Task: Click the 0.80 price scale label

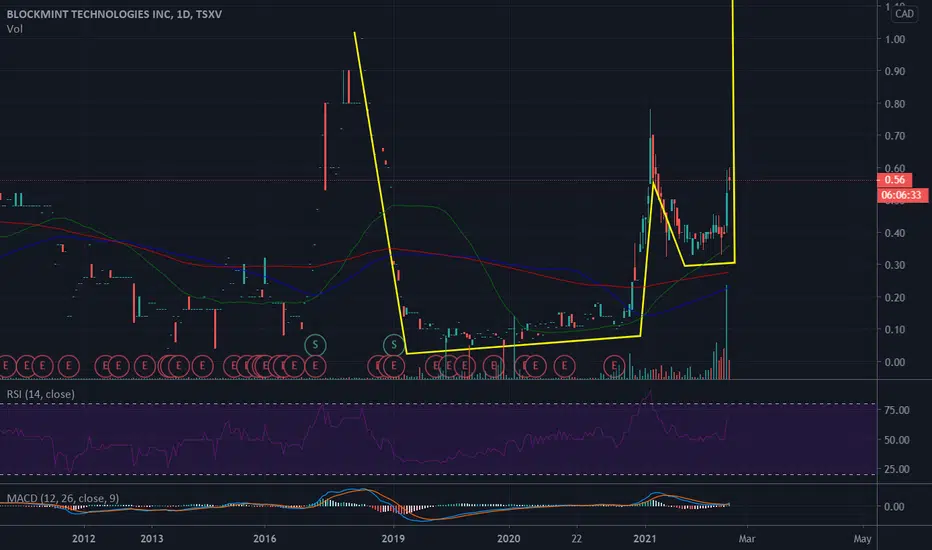Action: (895, 104)
